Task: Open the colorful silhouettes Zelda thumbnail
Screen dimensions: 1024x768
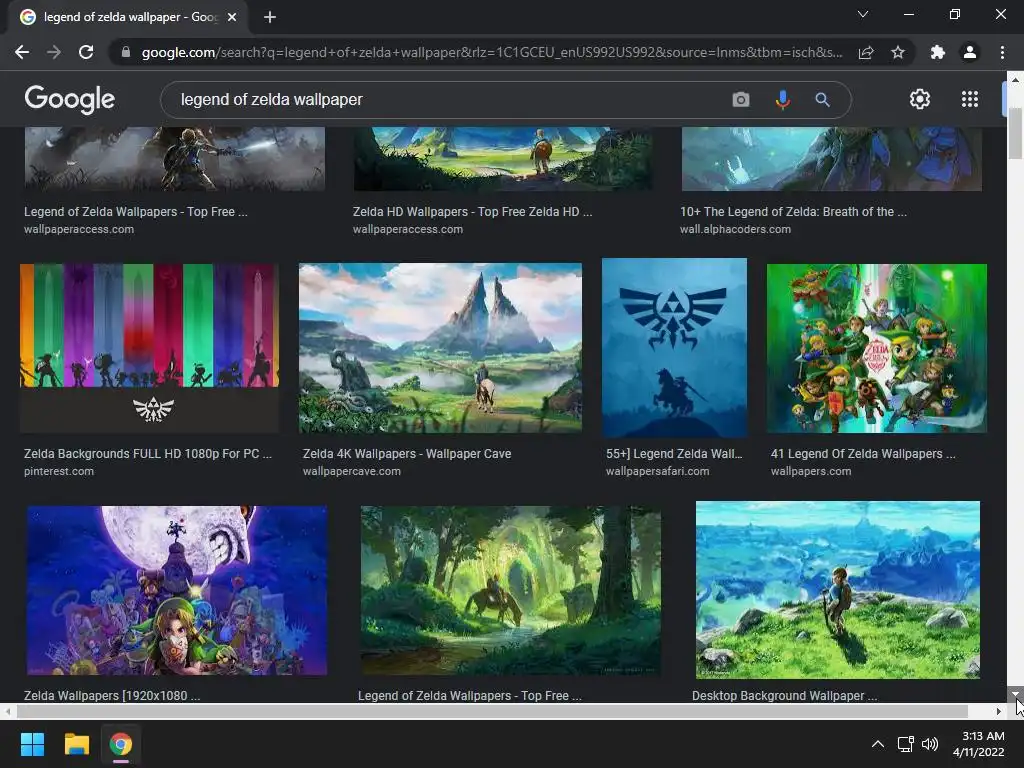Action: click(x=150, y=348)
